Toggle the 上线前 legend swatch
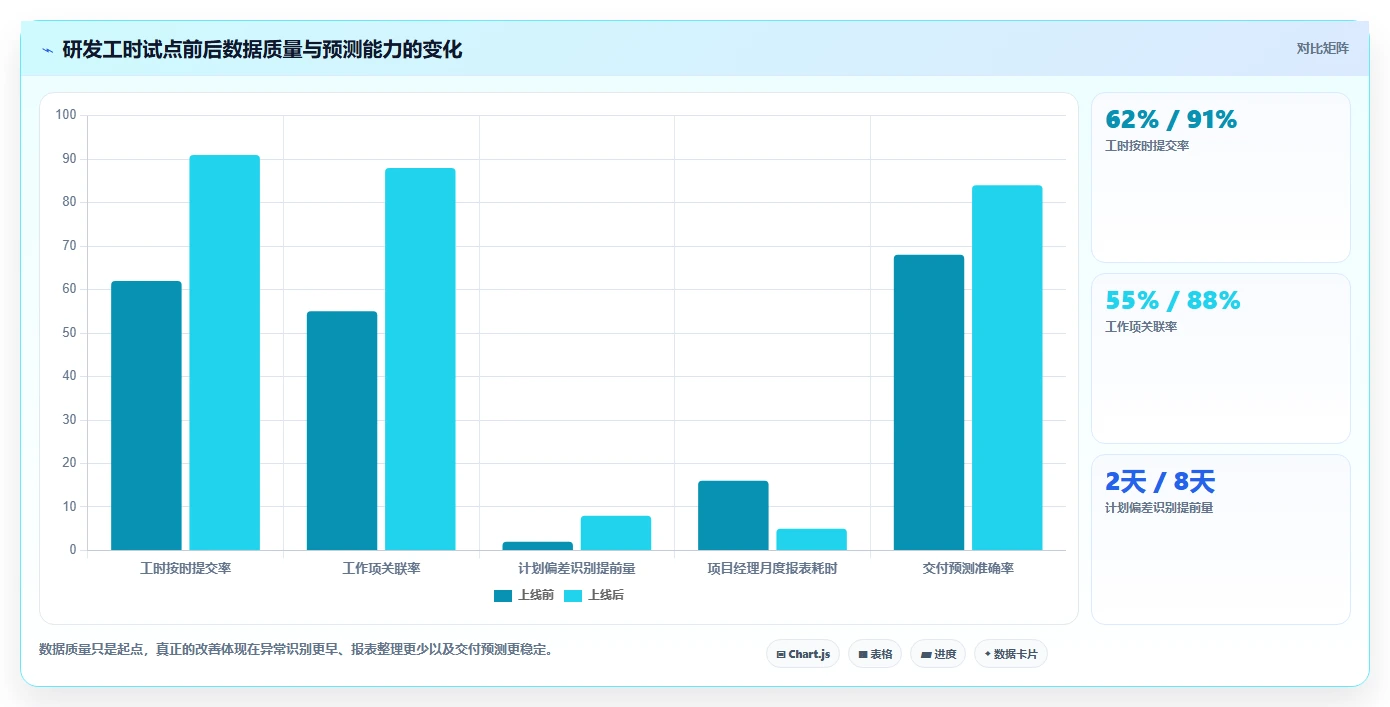The height and width of the screenshot is (707, 1390). [503, 596]
